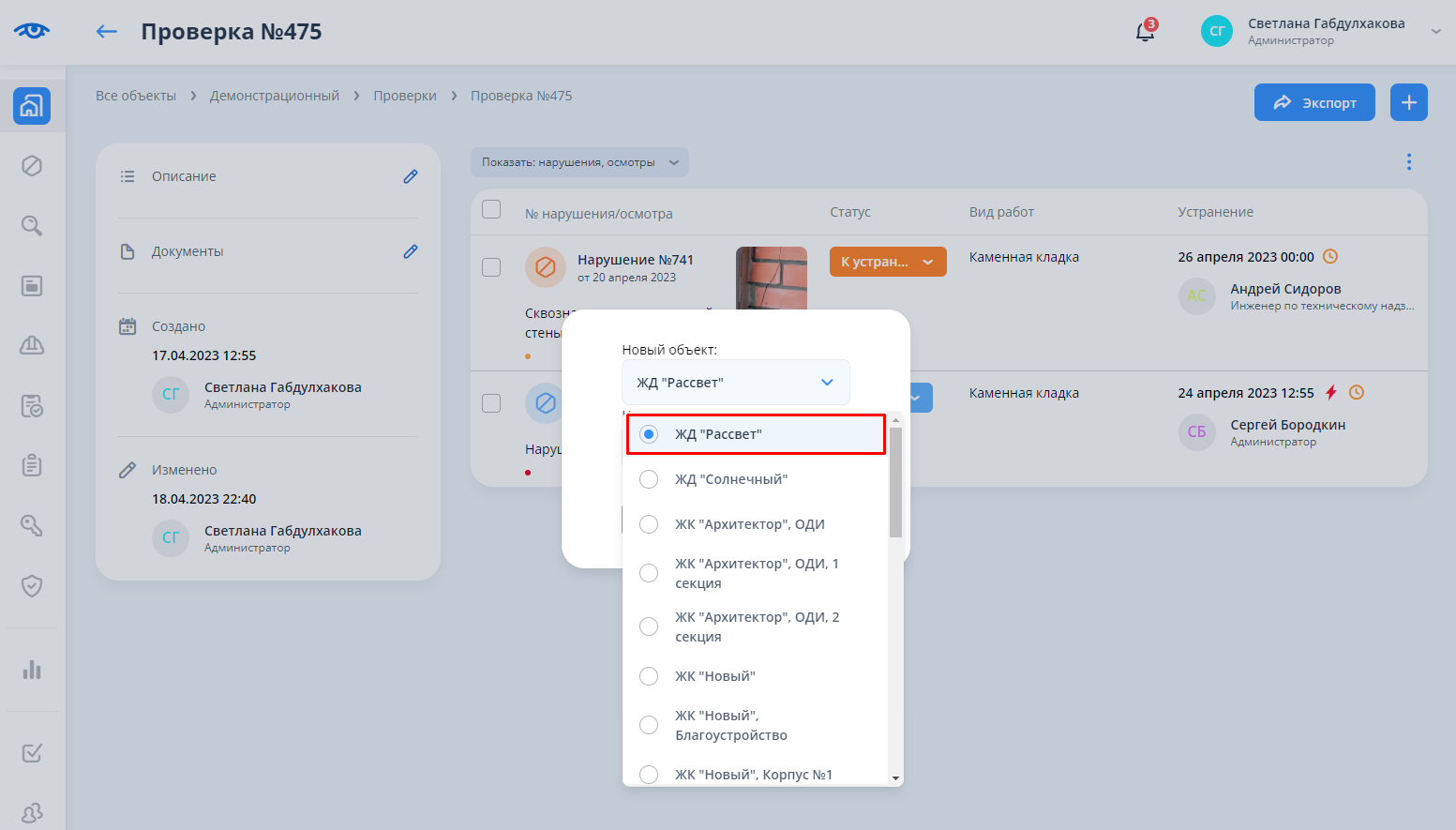Click the back arrow next to Проверка №475

(107, 32)
